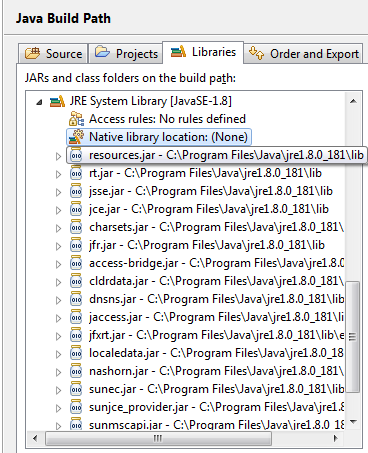
Task: Switch to the Source tab
Action: click(53, 53)
